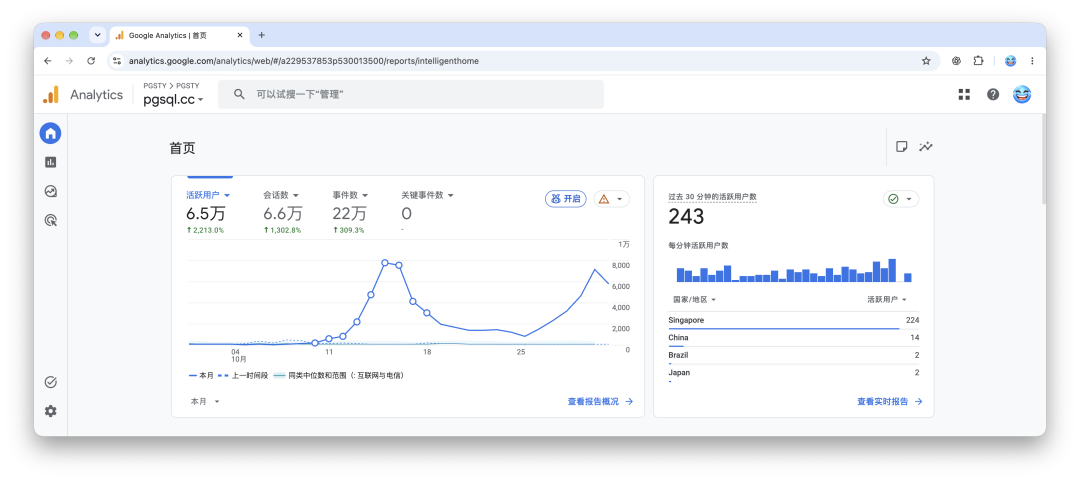Viewport: 1080px width, 481px height.
Task: Open the Help question mark icon
Action: (993, 94)
